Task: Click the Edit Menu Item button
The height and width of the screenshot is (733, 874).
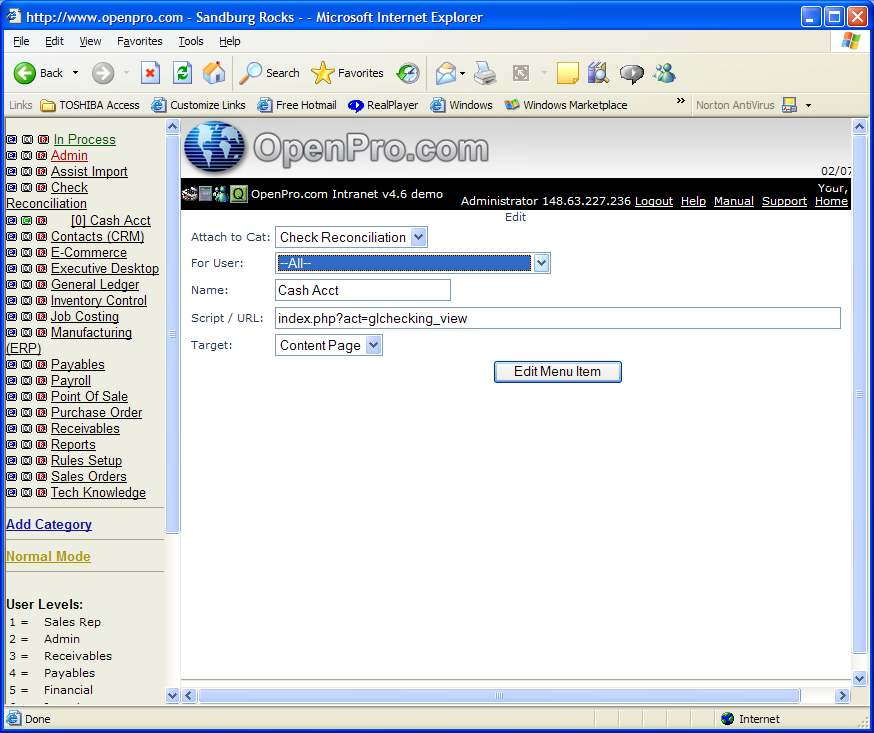Action: [x=557, y=372]
